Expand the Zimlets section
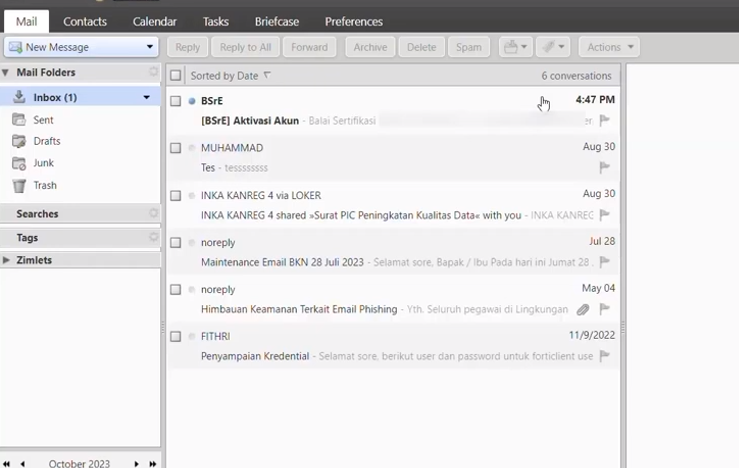 click(6, 260)
